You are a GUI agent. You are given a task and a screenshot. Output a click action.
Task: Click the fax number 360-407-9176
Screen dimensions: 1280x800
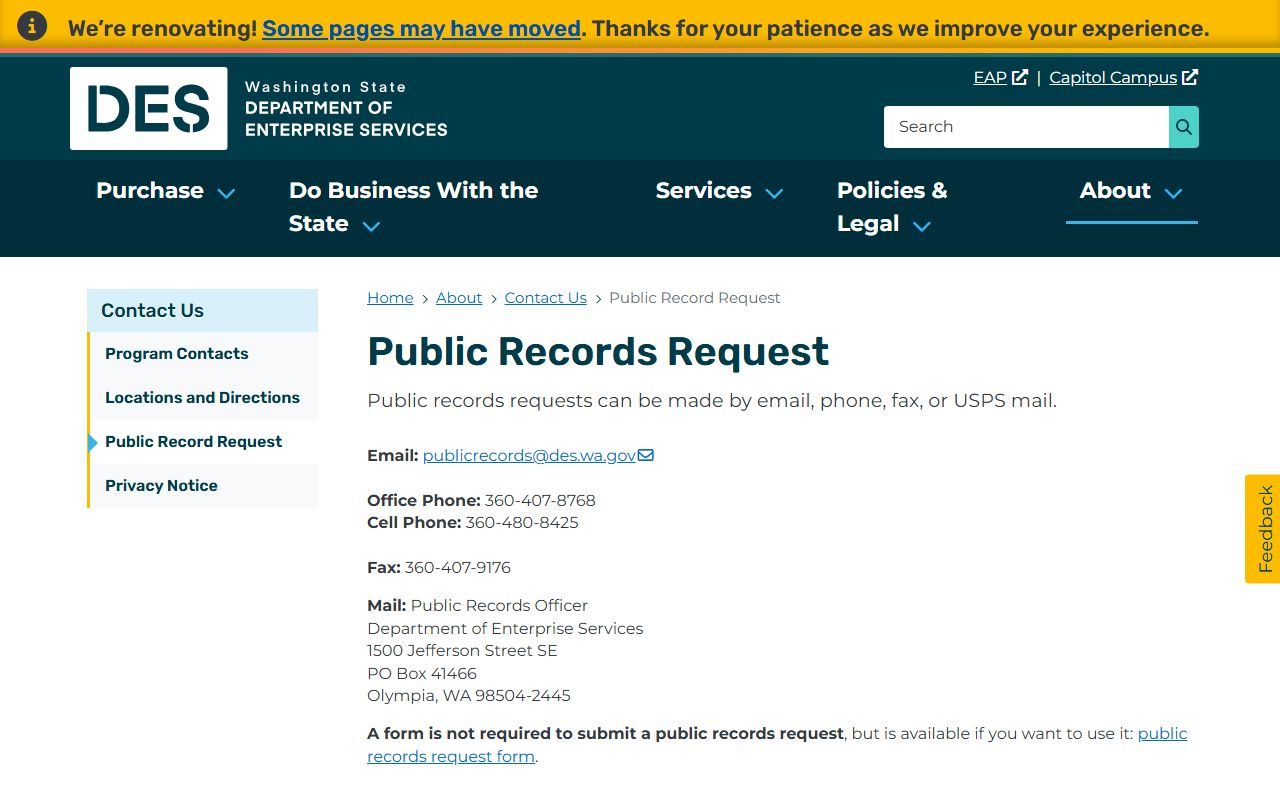pos(458,567)
